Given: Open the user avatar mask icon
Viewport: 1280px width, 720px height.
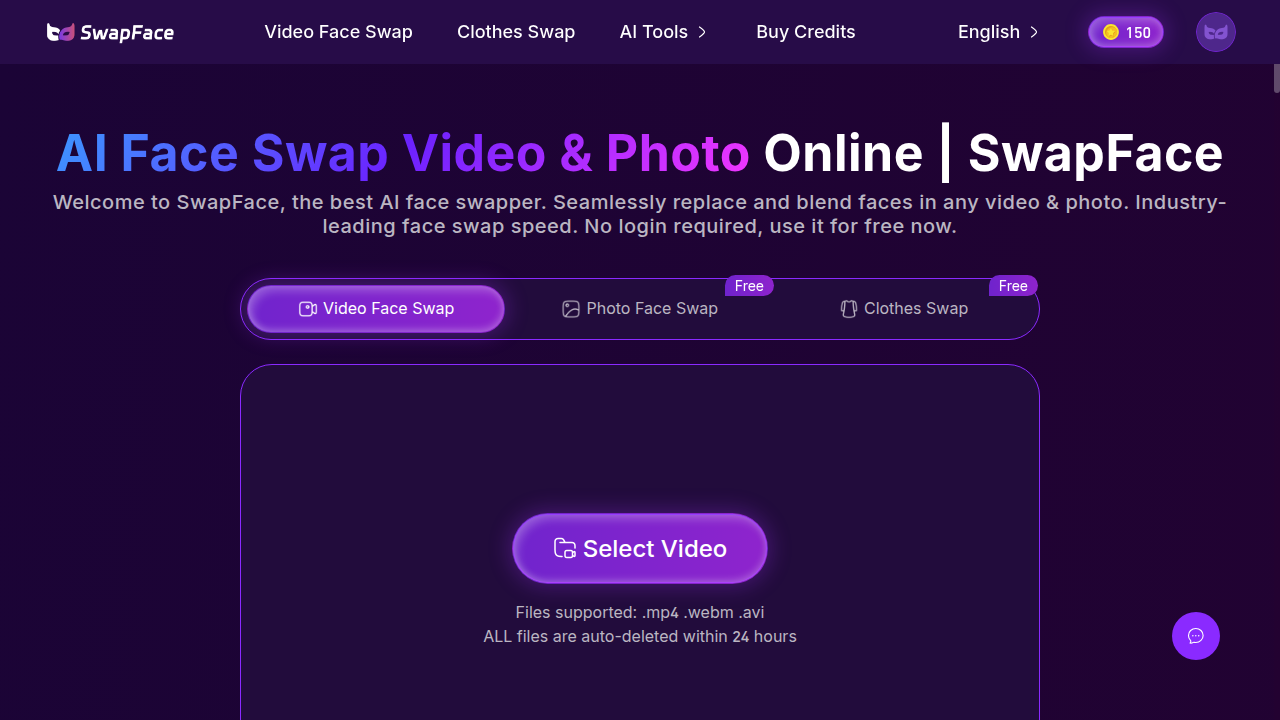Looking at the screenshot, I should click(1215, 32).
